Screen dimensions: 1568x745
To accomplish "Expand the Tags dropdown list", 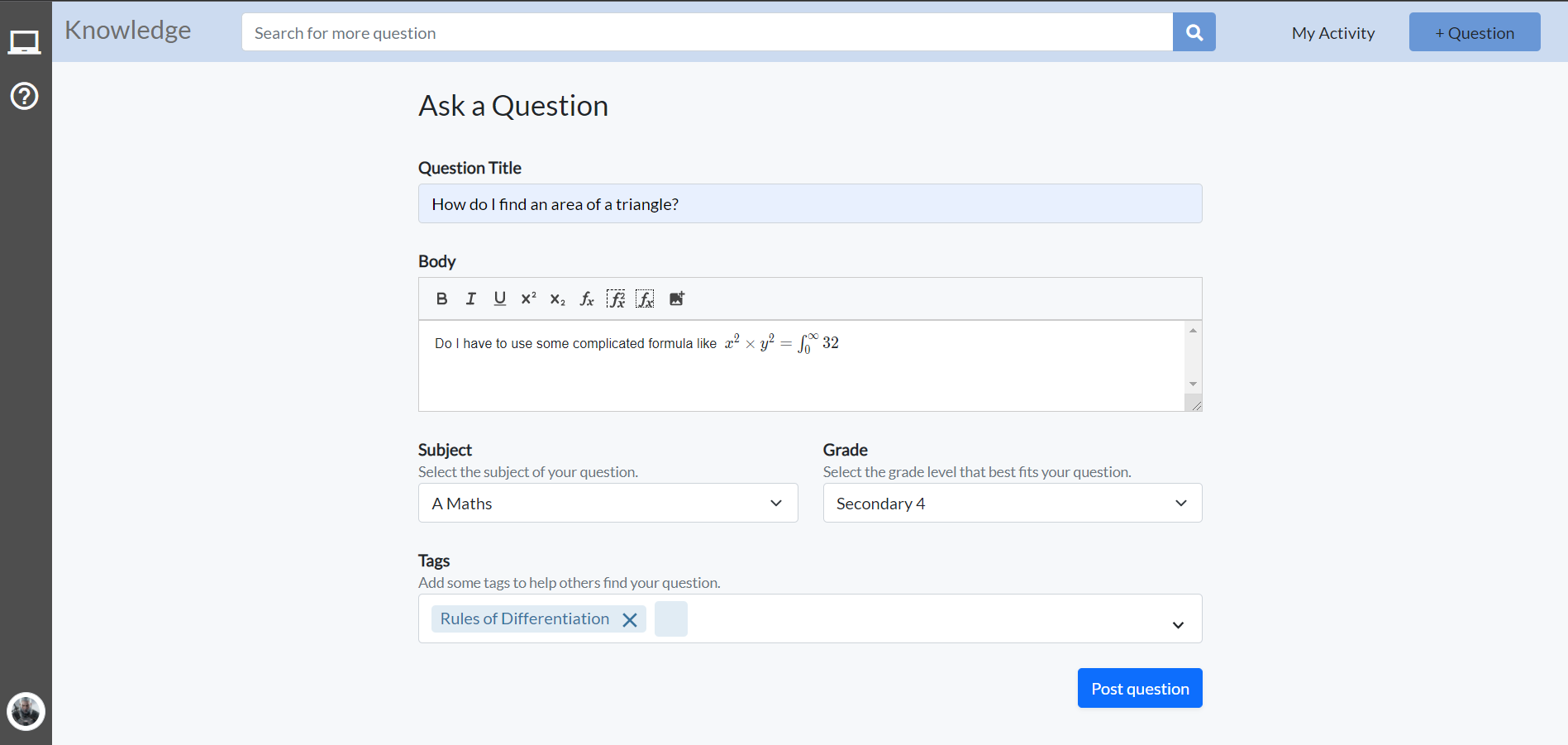I will [x=1178, y=625].
